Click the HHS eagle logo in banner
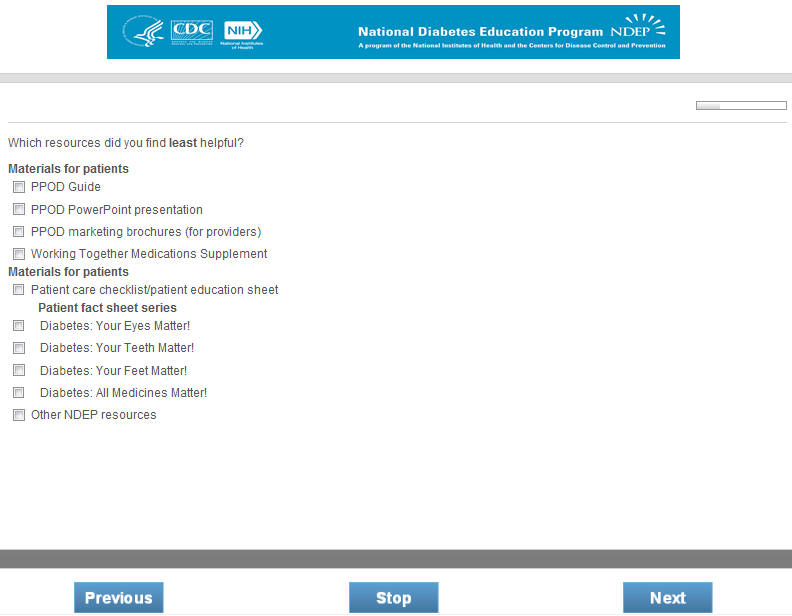The width and height of the screenshot is (792, 616). pyautogui.click(x=142, y=32)
